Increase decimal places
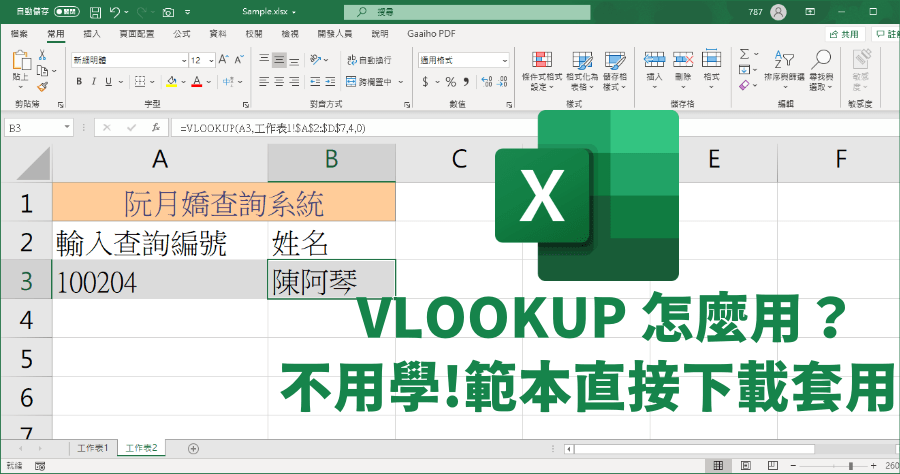Screen dimensions: 900x474 pyautogui.click(x=487, y=82)
